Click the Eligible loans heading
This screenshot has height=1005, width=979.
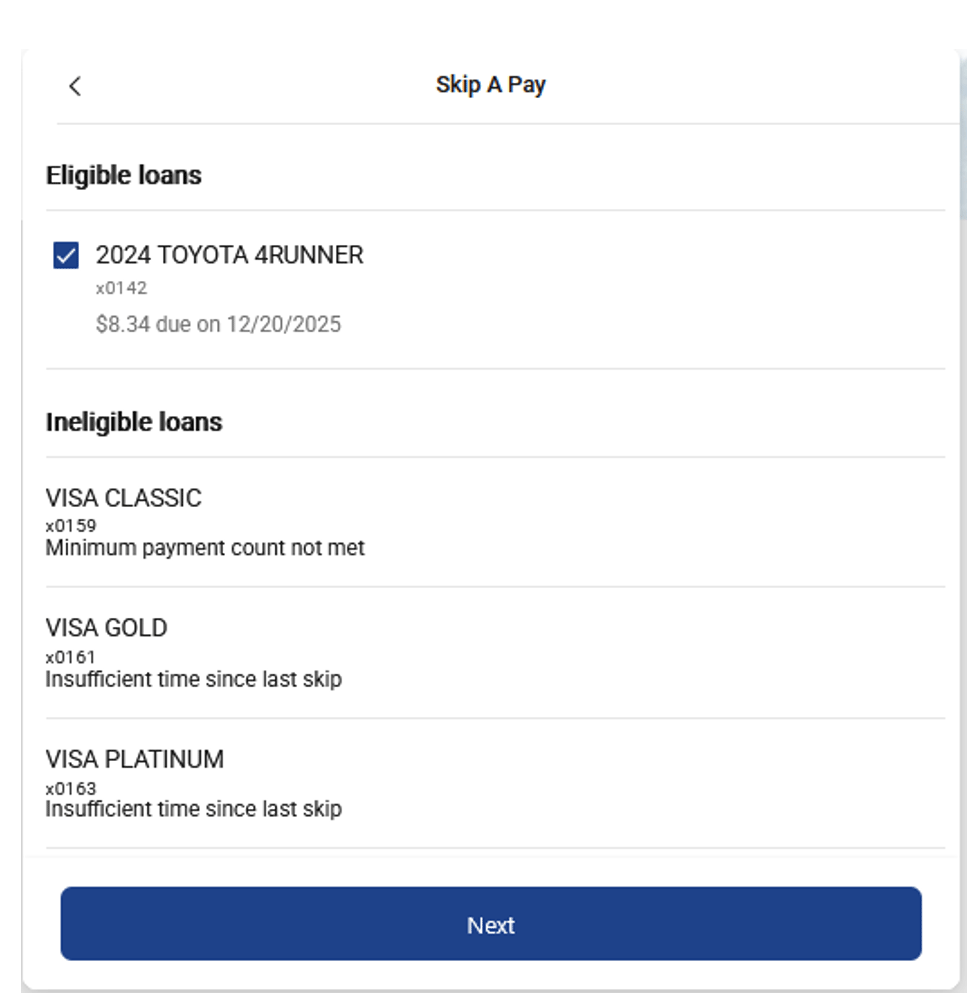coord(123,175)
